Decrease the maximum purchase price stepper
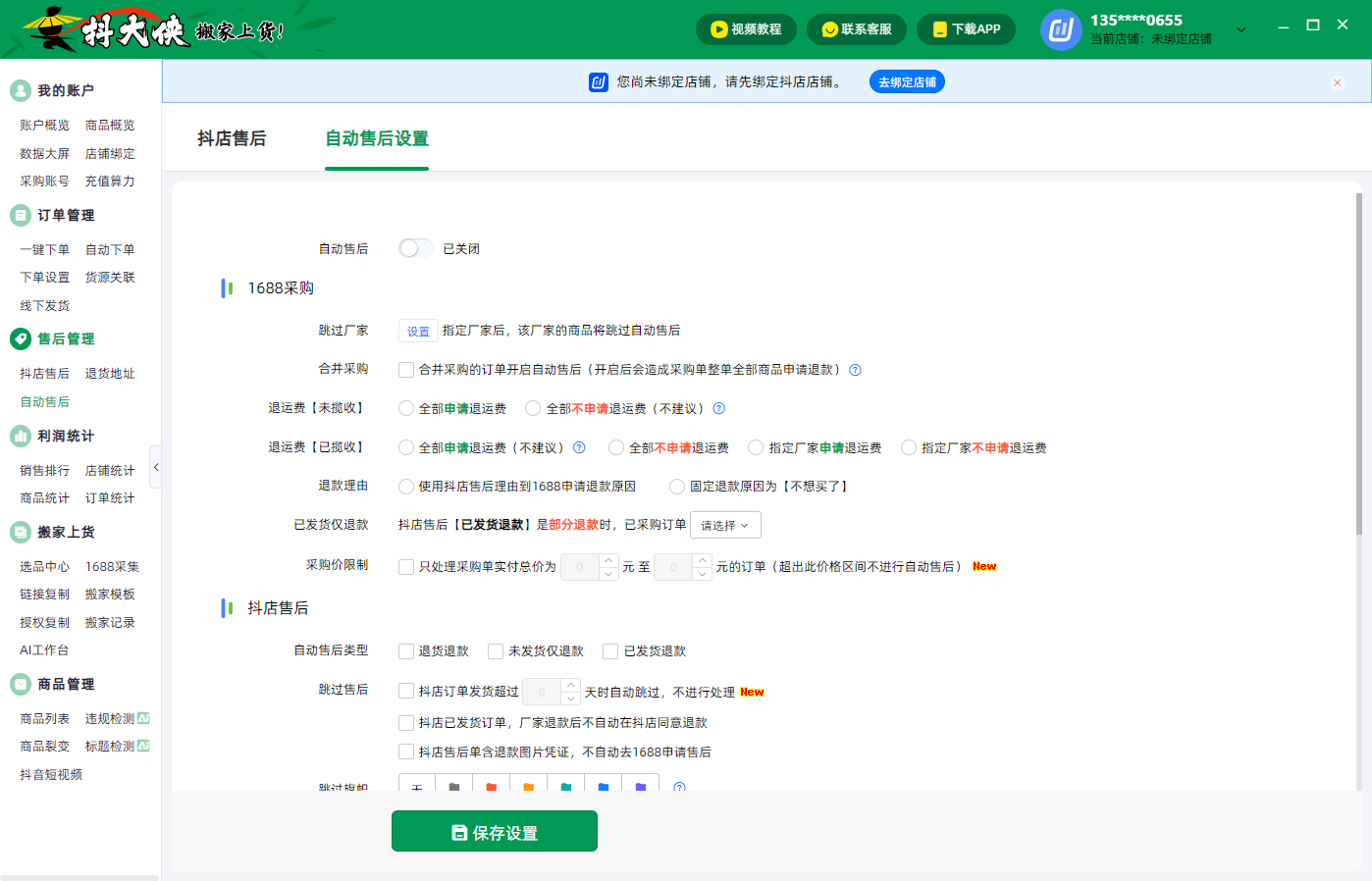The image size is (1372, 881). click(x=702, y=573)
